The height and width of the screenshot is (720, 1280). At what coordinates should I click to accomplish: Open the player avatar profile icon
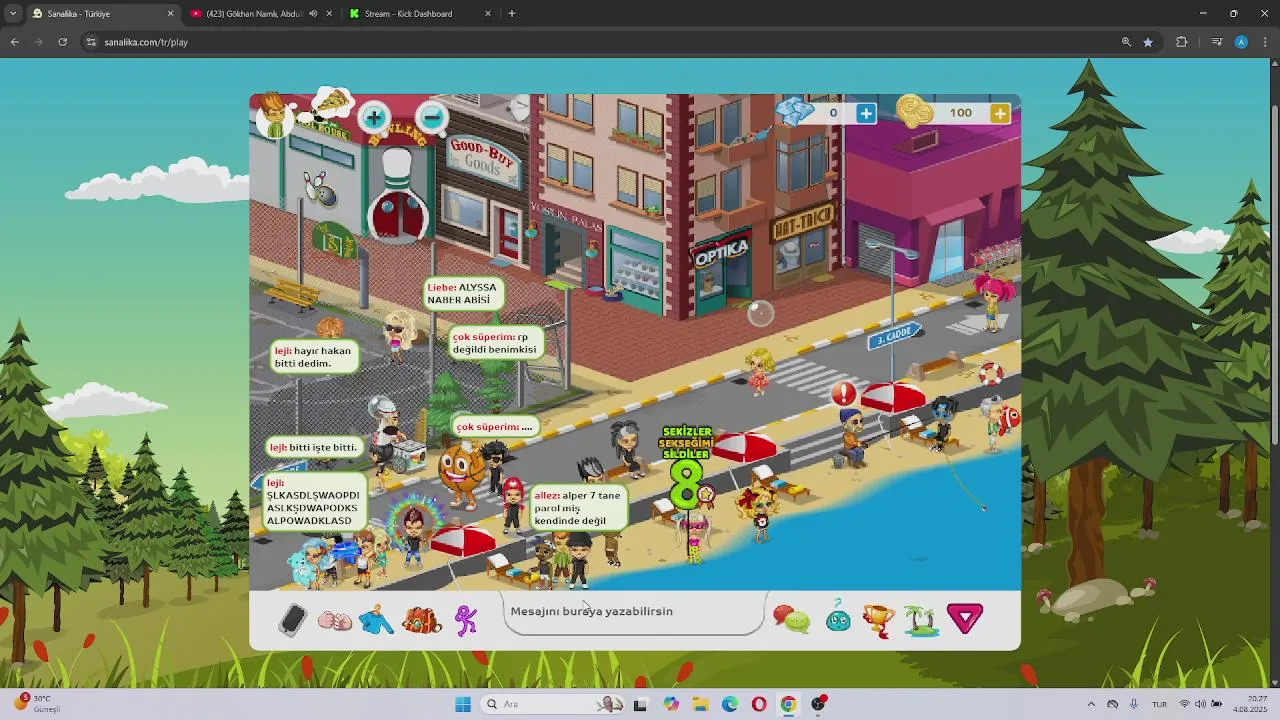coord(273,116)
